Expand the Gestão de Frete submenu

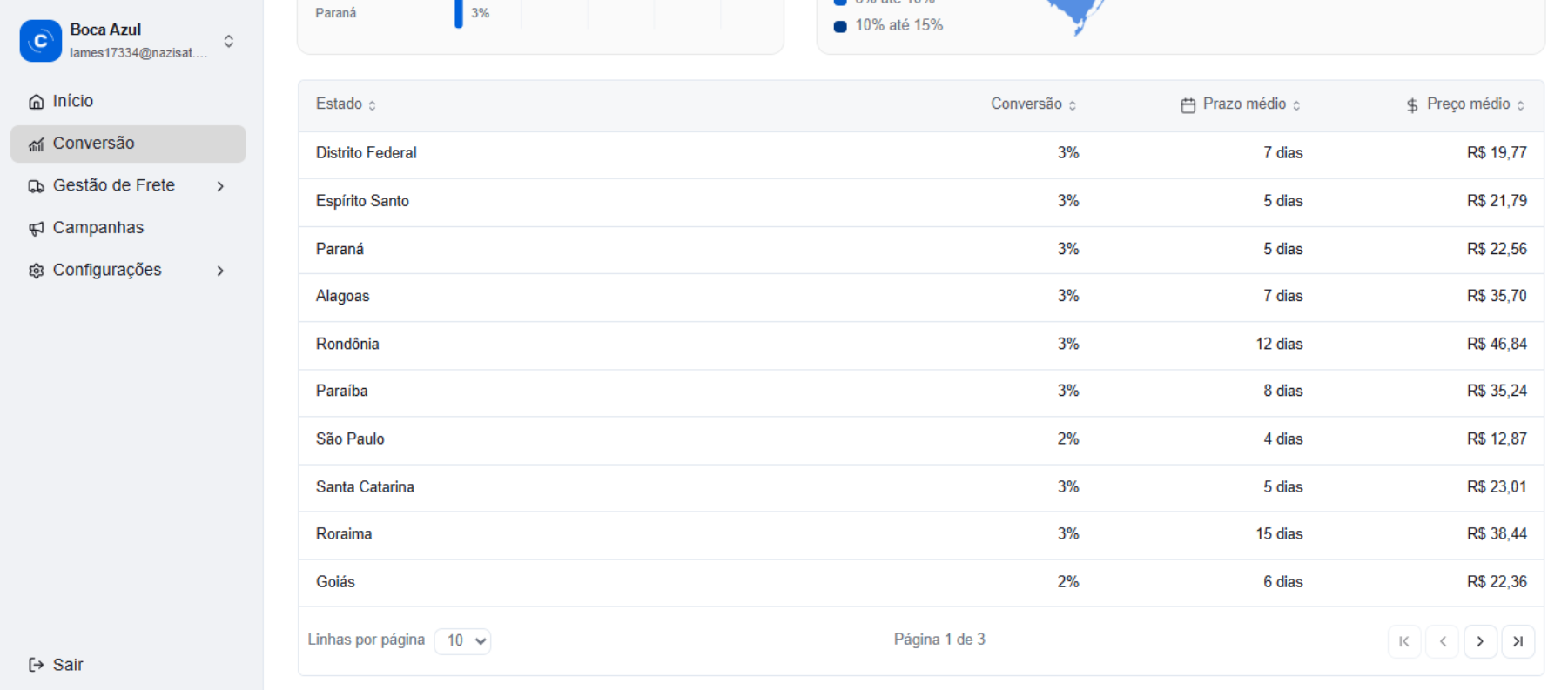coord(220,186)
